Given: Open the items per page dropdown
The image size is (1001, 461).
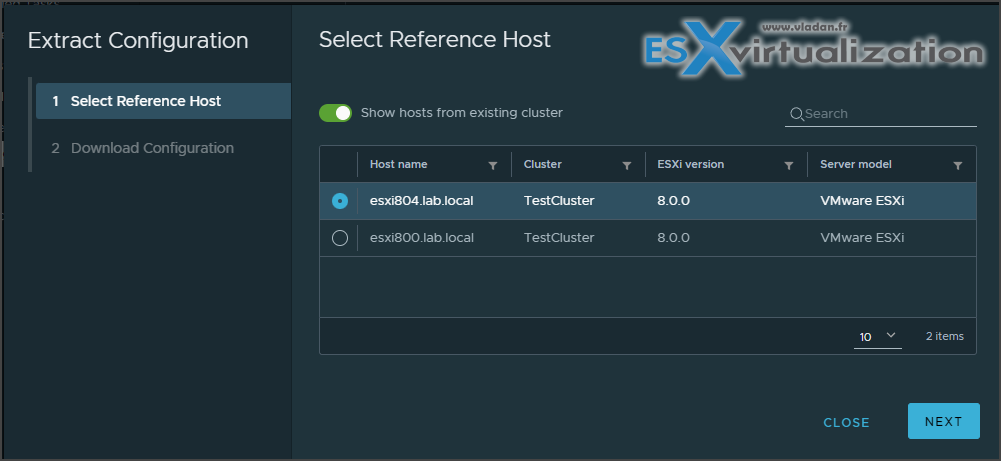Looking at the screenshot, I should (878, 336).
